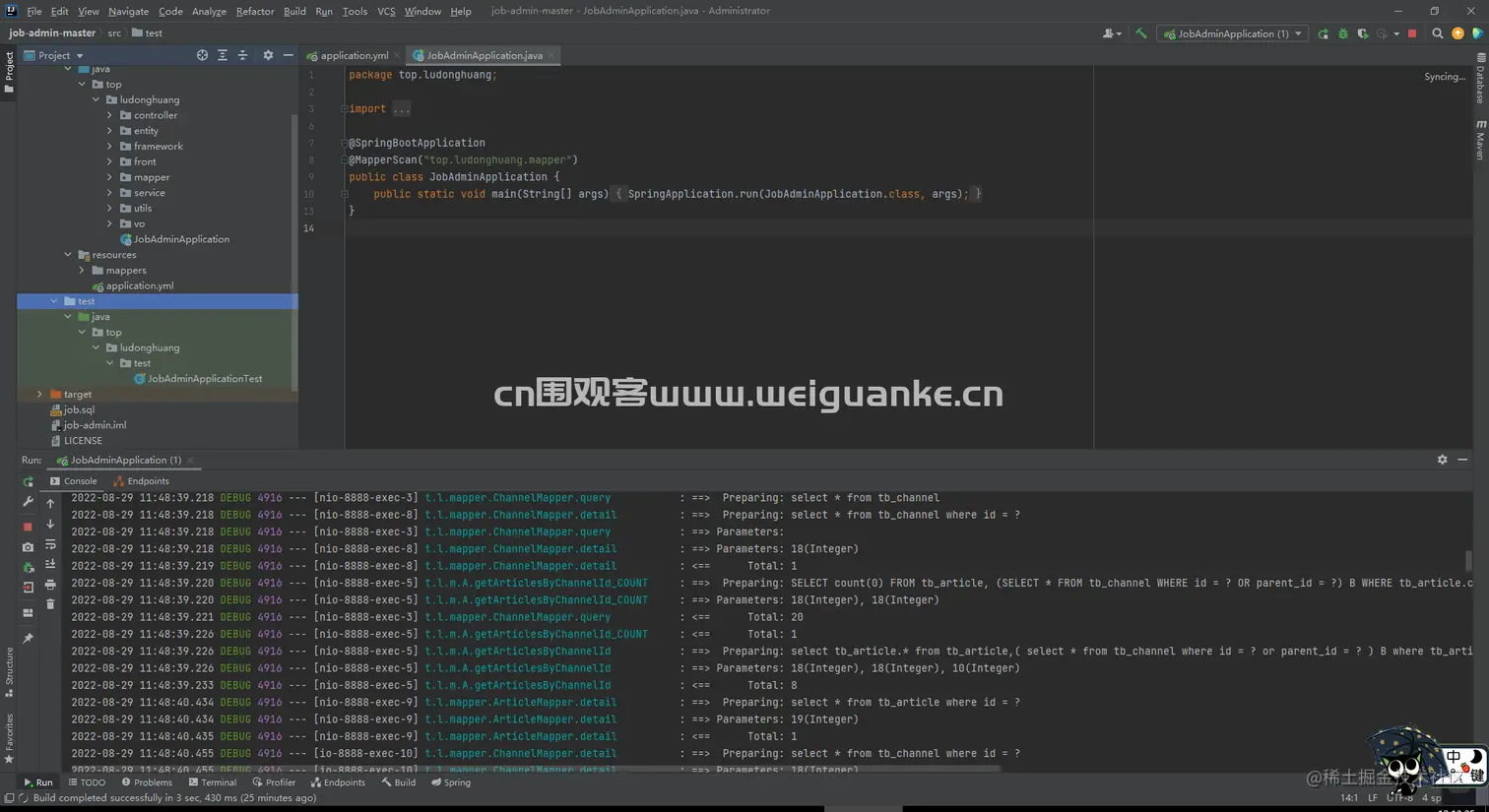1489x812 pixels.
Task: Open Search Everywhere magnifier
Action: pos(1438,33)
